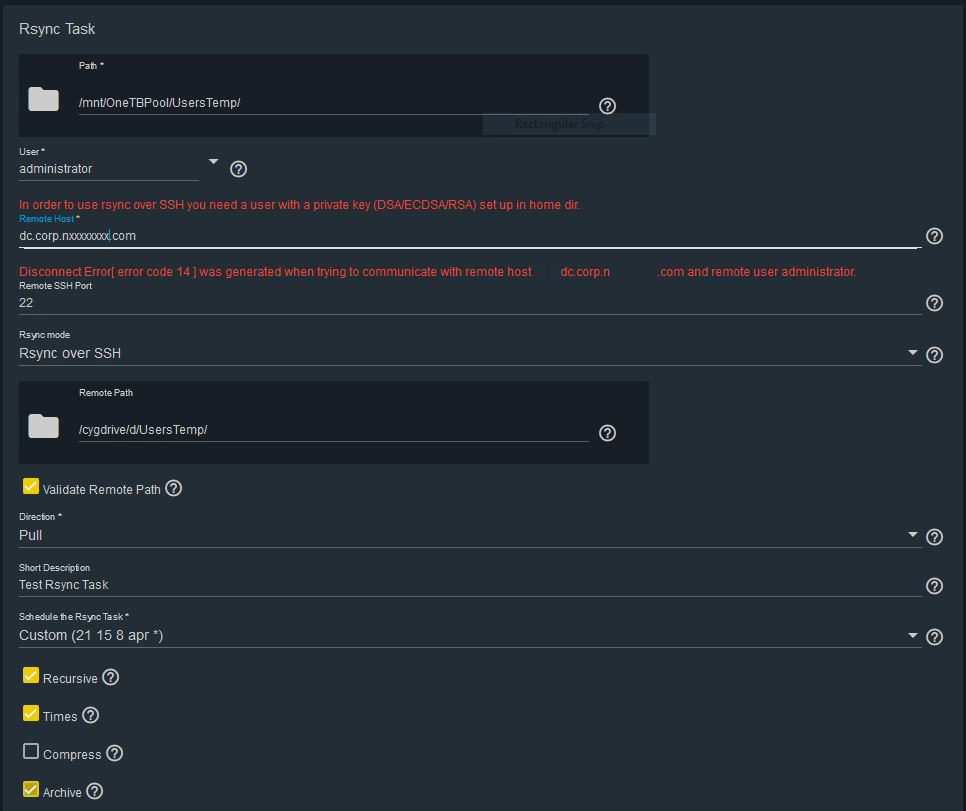Image resolution: width=966 pixels, height=811 pixels.
Task: Open the Remote Path folder browser
Action: [43, 426]
